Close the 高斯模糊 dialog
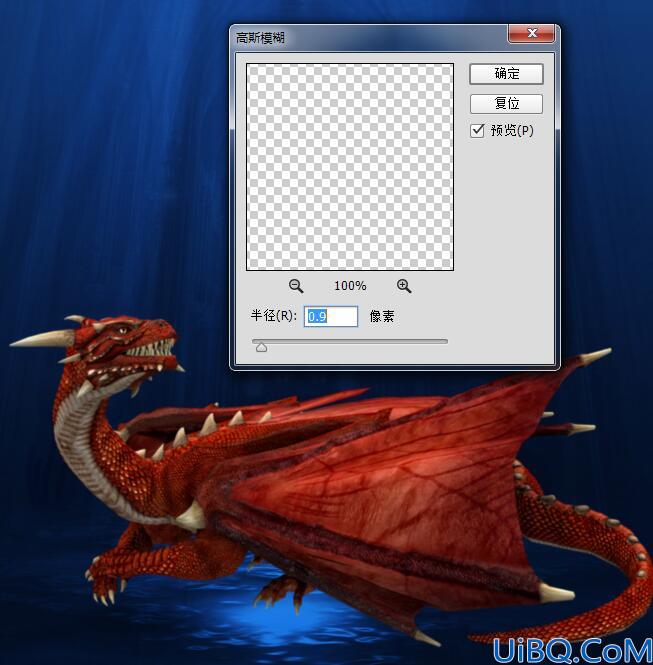The width and height of the screenshot is (653, 665). pos(531,34)
